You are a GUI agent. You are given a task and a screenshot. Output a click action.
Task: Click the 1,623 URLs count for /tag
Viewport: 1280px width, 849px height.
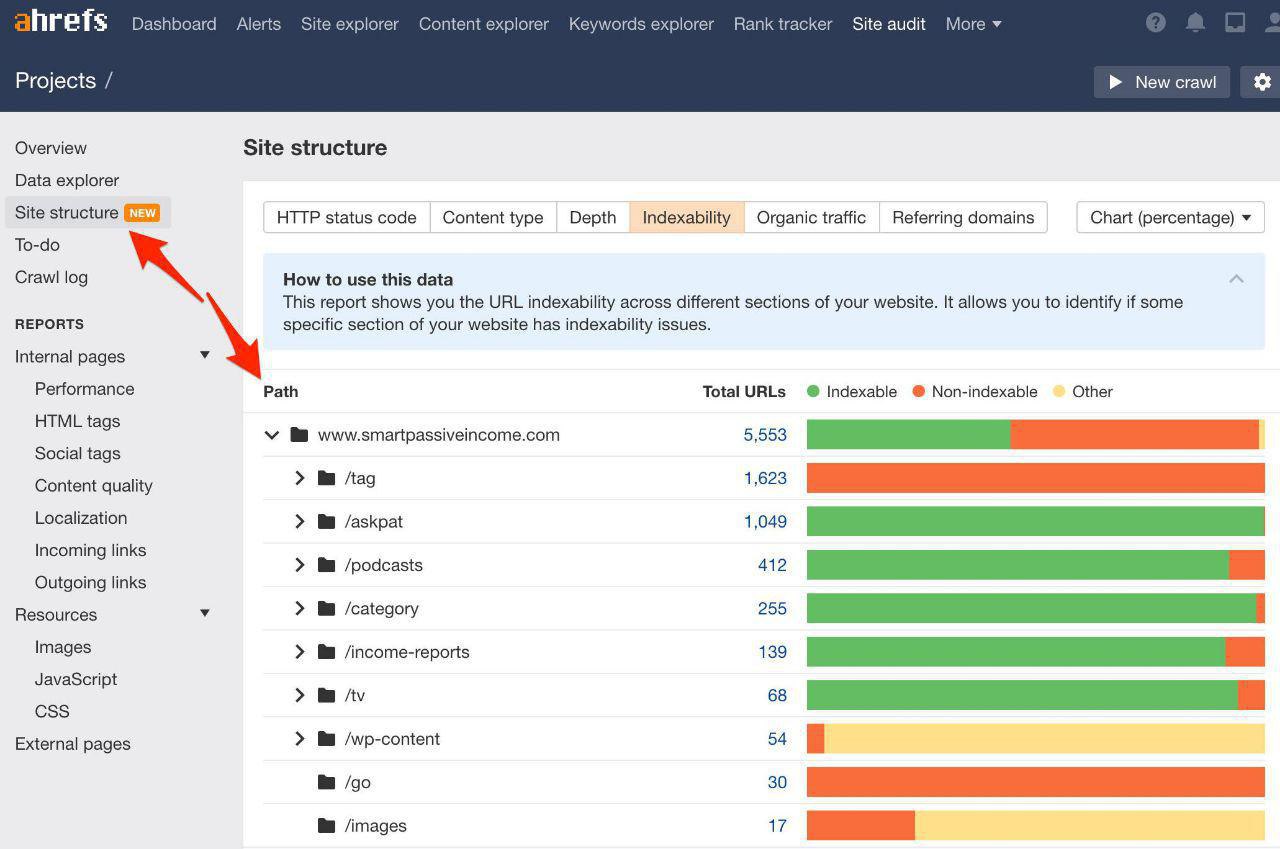pos(765,478)
